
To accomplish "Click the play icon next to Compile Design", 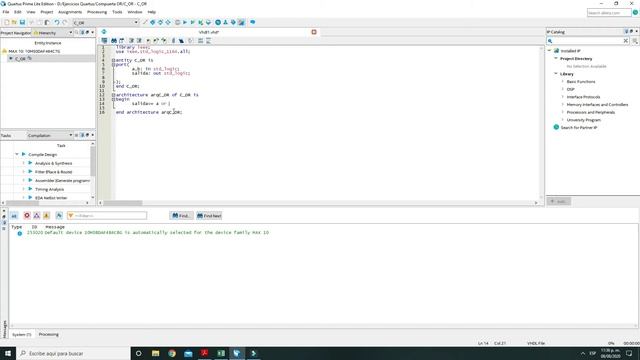I will 24,154.
